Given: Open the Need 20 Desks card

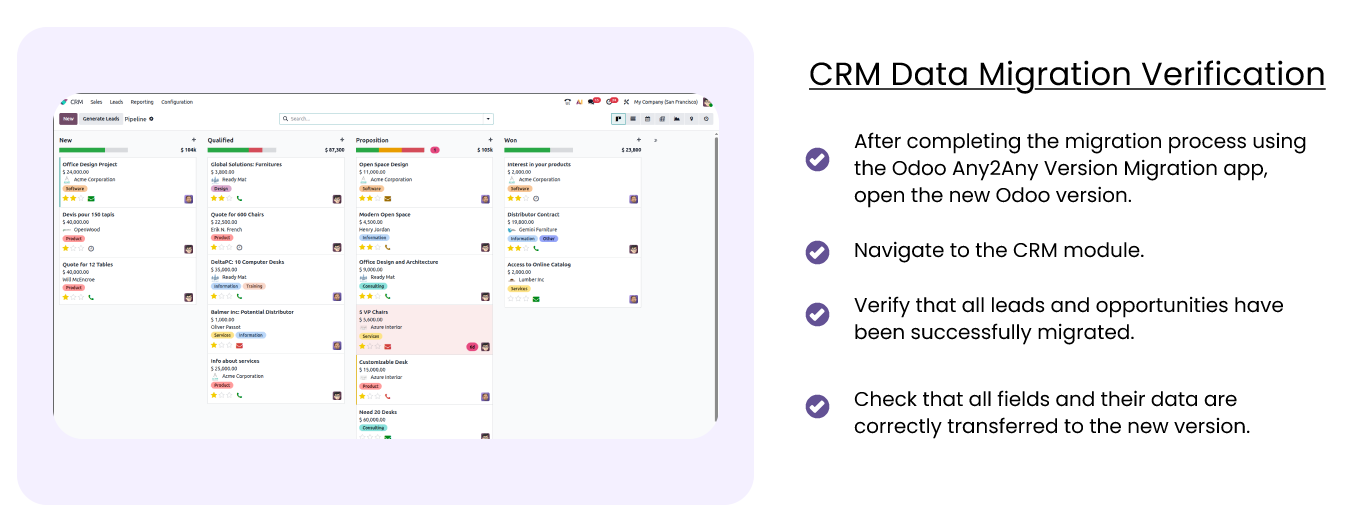Looking at the screenshot, I should pyautogui.click(x=424, y=423).
